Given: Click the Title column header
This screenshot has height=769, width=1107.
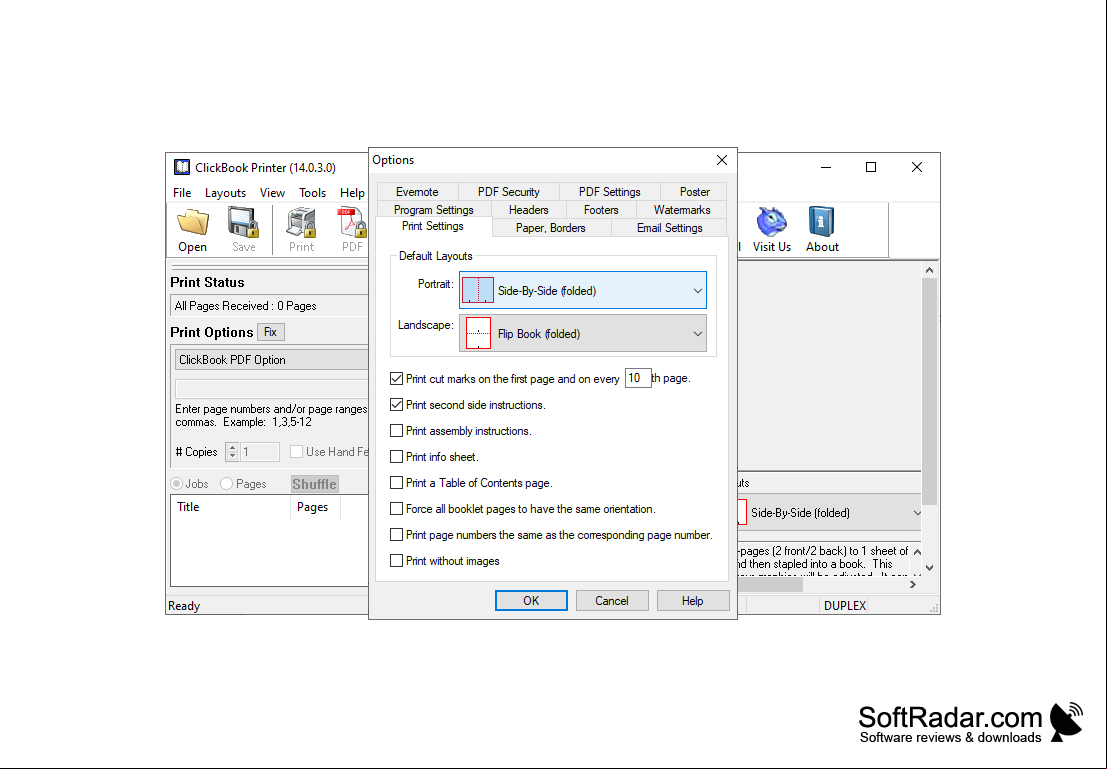Looking at the screenshot, I should [231, 507].
